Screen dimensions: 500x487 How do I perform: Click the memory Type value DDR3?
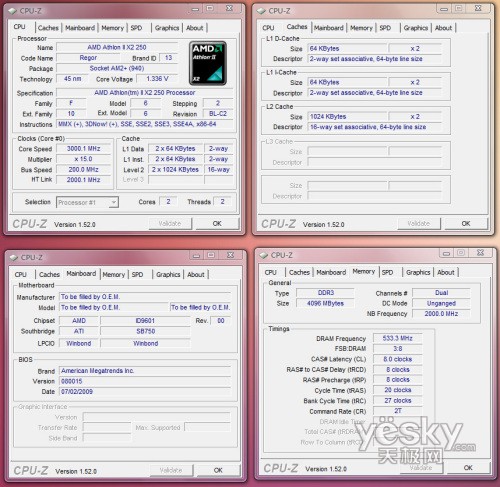325,293
